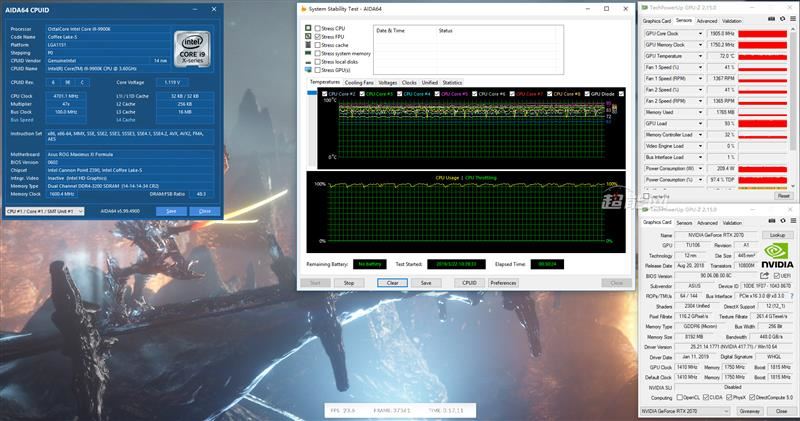The image size is (800, 421).
Task: Click the cache icon beside Stress cache
Action: [x=308, y=45]
